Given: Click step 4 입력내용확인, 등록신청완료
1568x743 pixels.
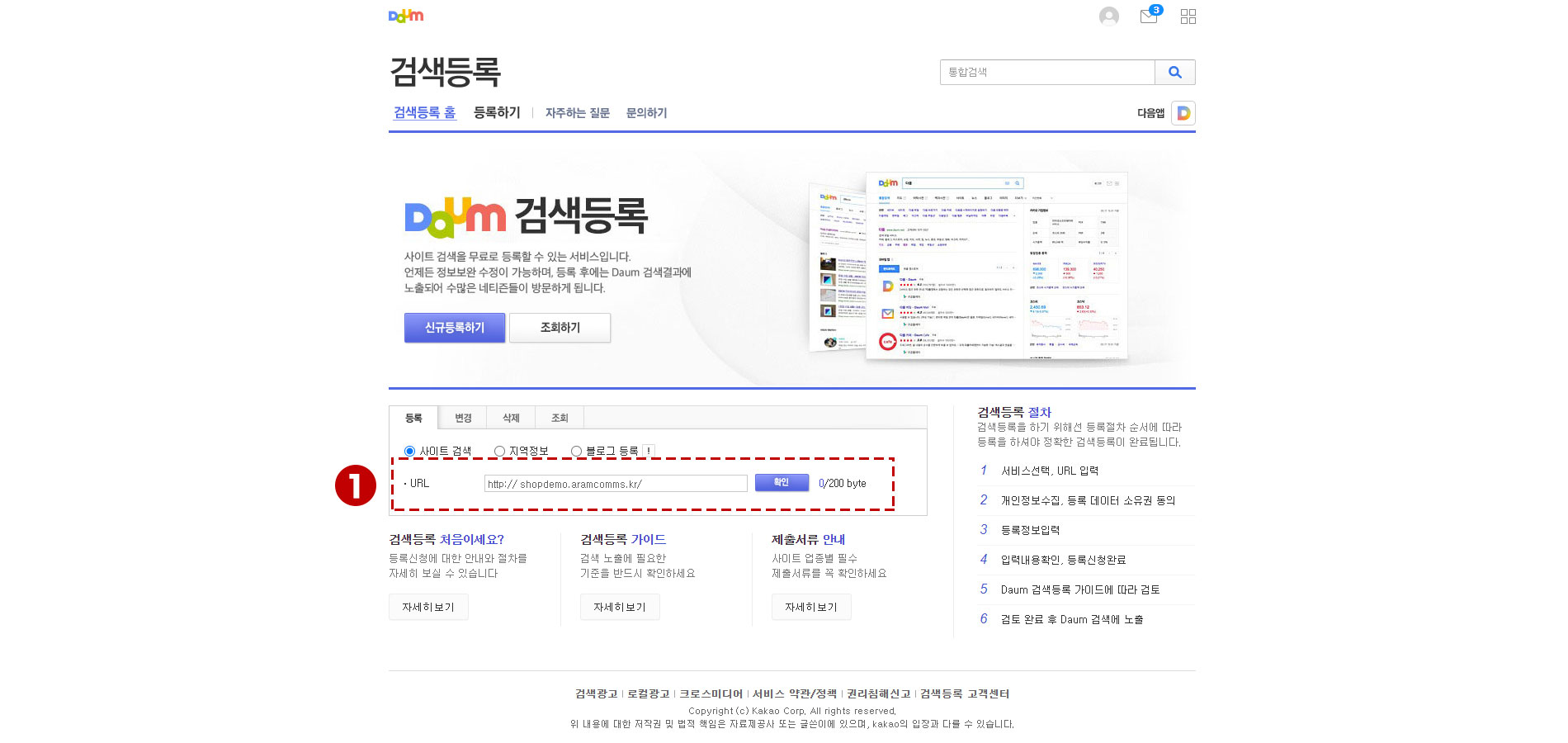Looking at the screenshot, I should pyautogui.click(x=1063, y=560).
